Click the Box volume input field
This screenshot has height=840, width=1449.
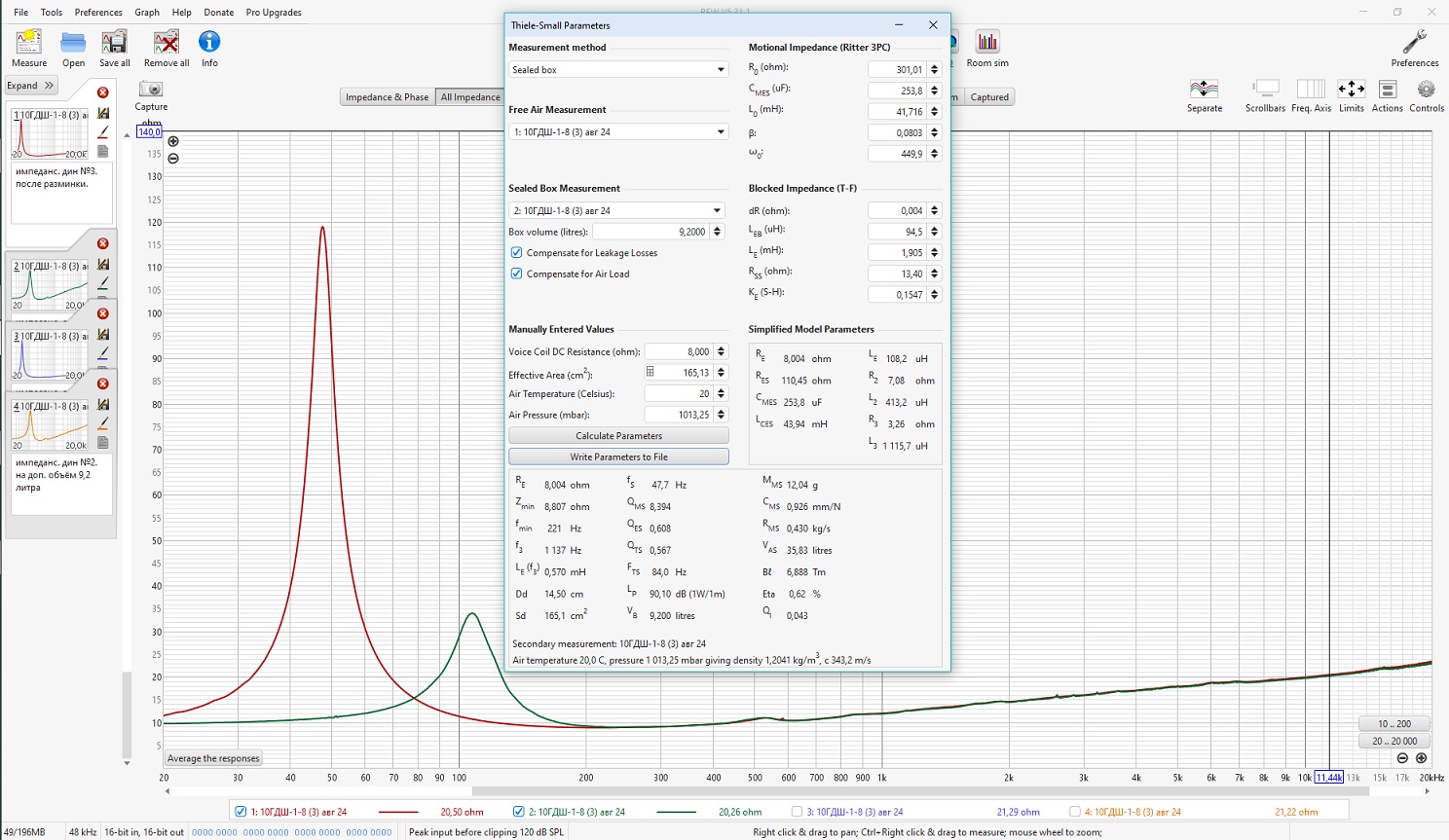tap(650, 232)
